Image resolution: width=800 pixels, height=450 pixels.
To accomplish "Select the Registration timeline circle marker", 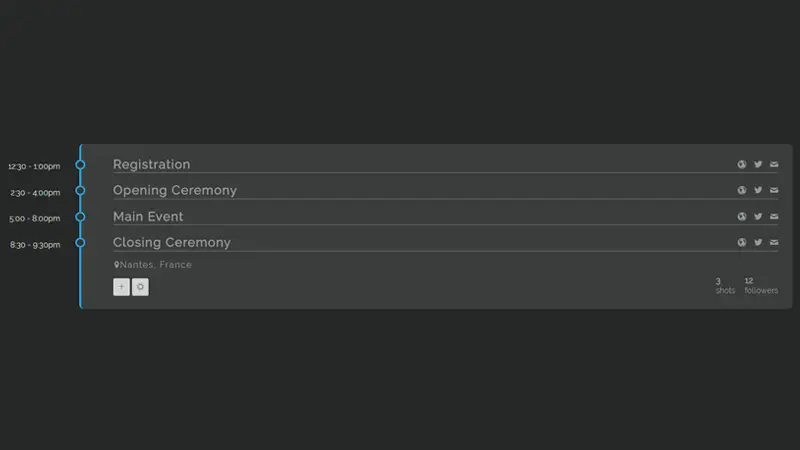I will coord(81,165).
